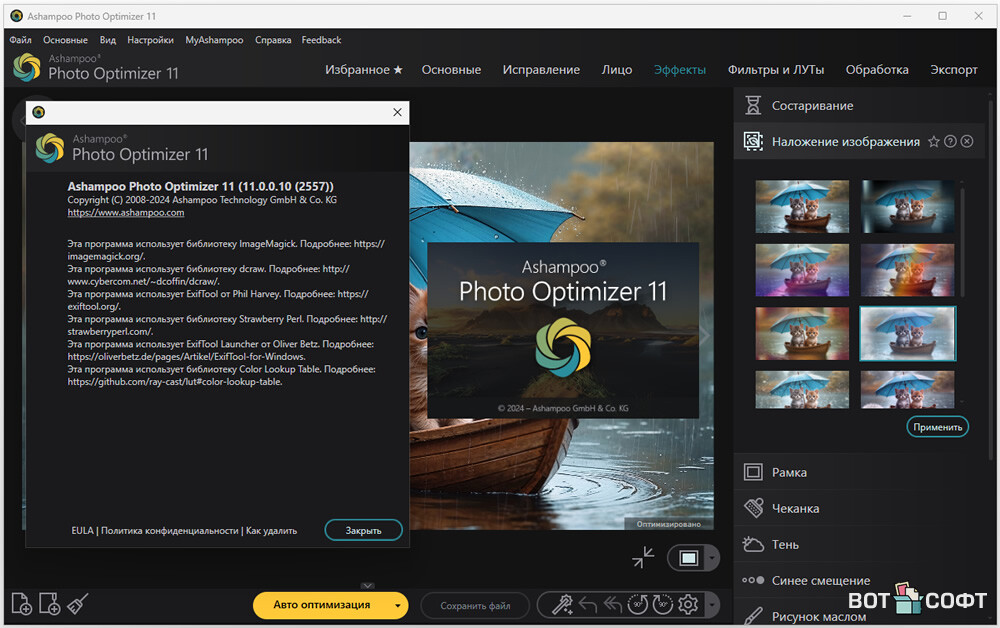Image resolution: width=1000 pixels, height=628 pixels.
Task: Select the orange light-leak overlay thumbnail
Action: [908, 270]
